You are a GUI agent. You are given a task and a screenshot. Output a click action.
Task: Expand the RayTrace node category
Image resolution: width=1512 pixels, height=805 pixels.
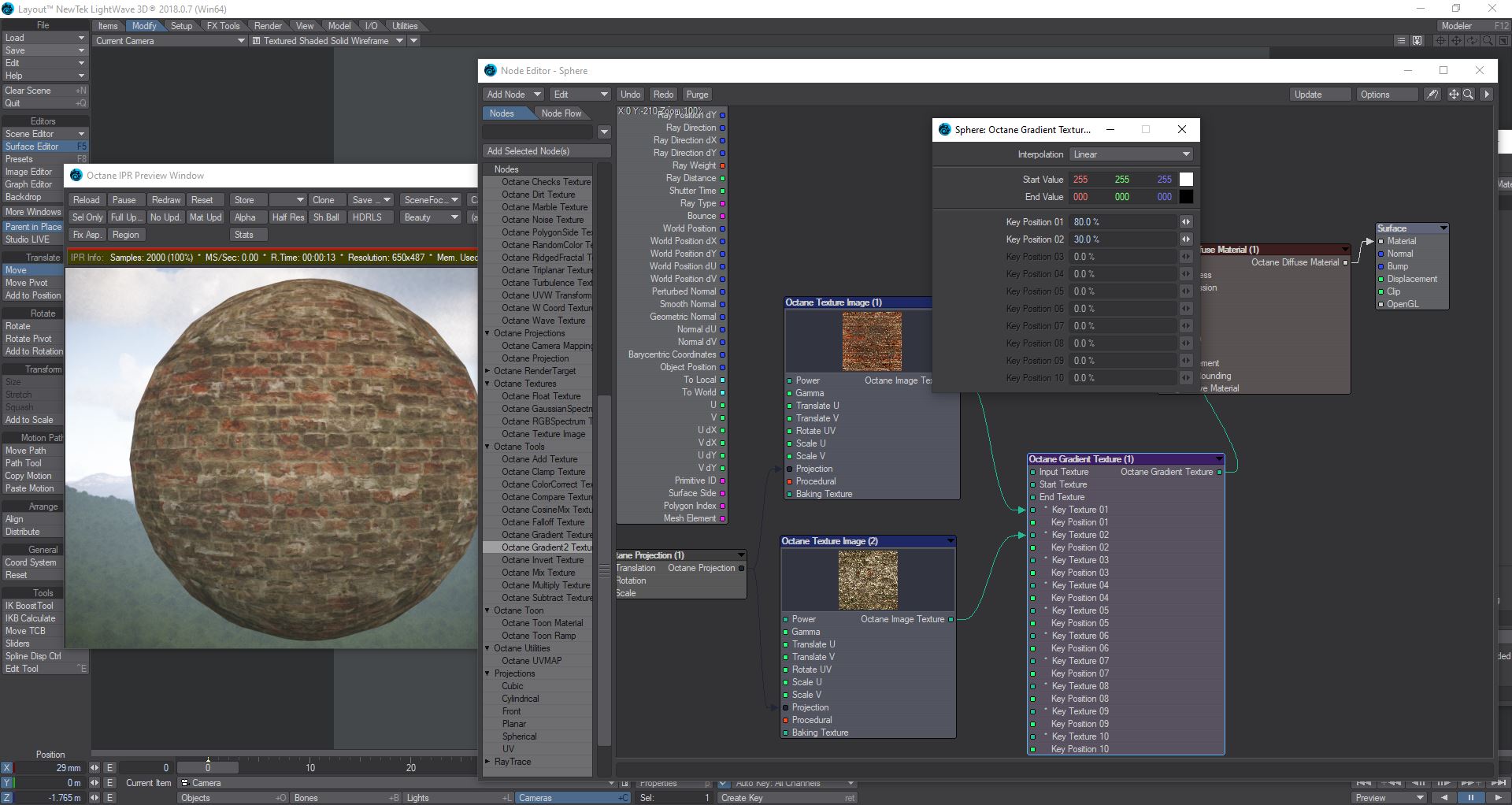(487, 762)
